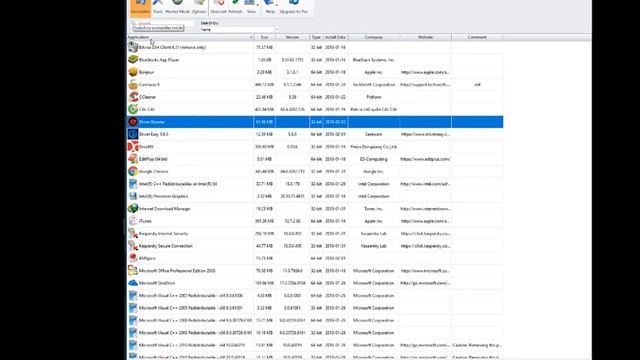Click the Upgrade to Pro button
This screenshot has height=360, width=640.
[293, 8]
